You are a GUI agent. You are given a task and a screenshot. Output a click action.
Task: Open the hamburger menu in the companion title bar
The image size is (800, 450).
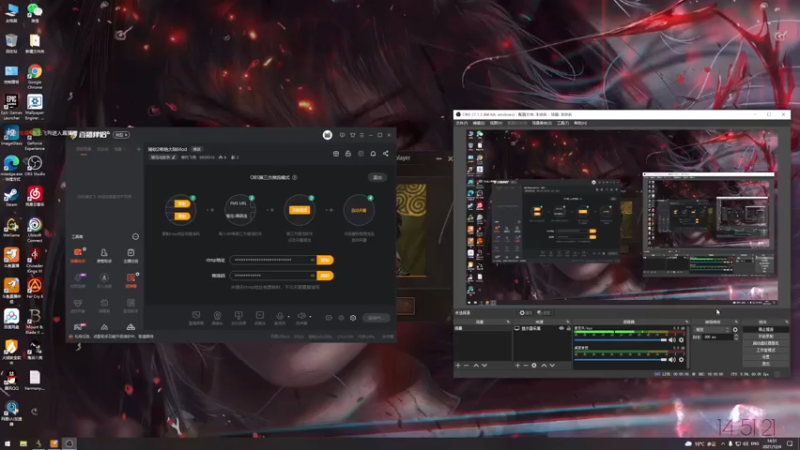362,135
